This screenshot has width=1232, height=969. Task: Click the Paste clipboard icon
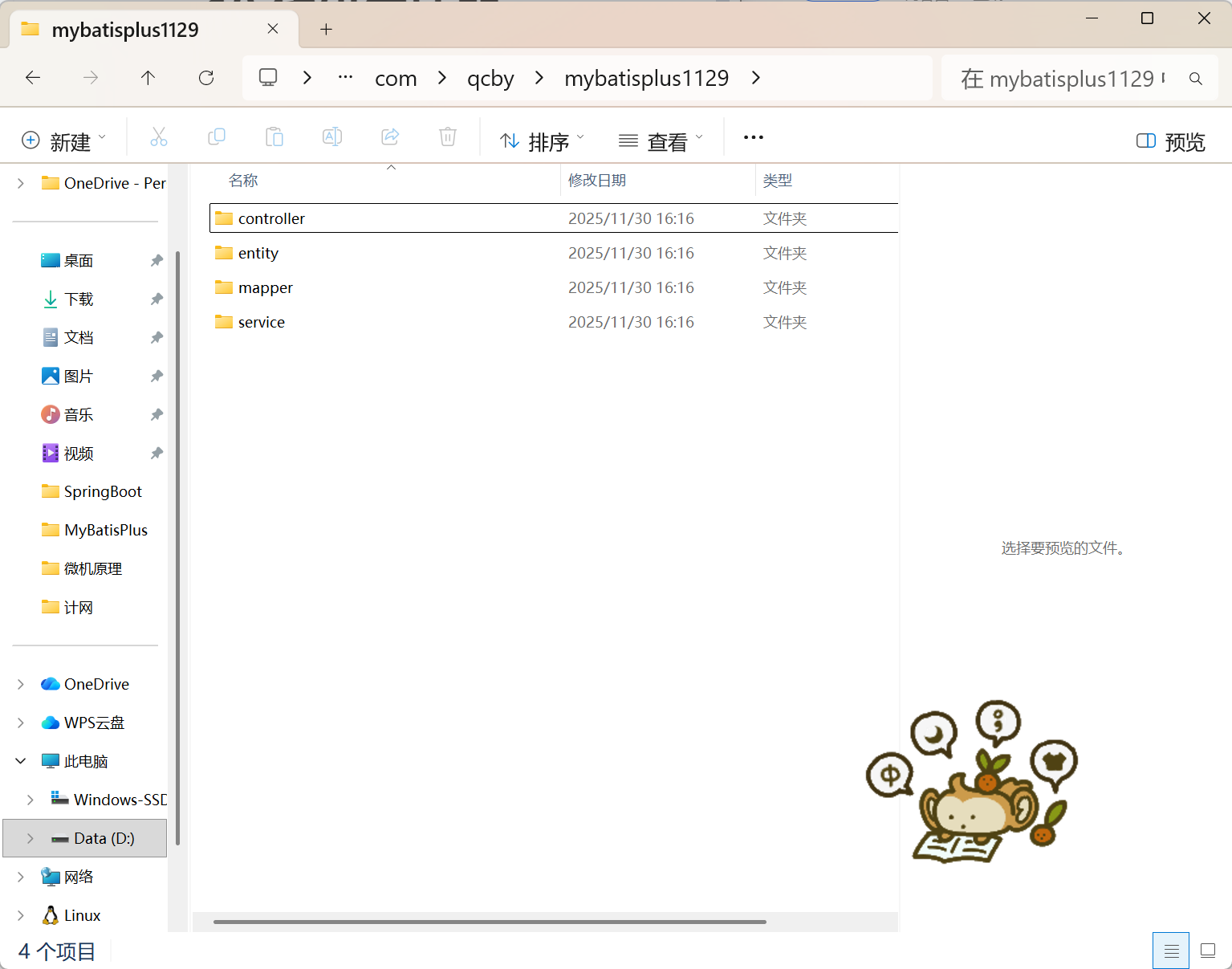(274, 137)
